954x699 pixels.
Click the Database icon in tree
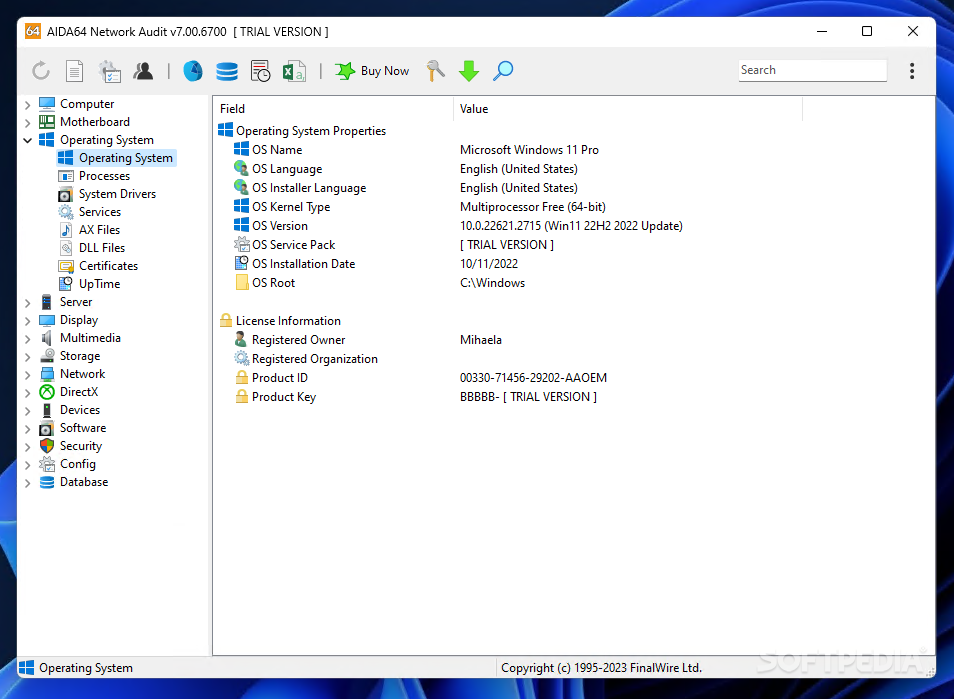click(47, 482)
